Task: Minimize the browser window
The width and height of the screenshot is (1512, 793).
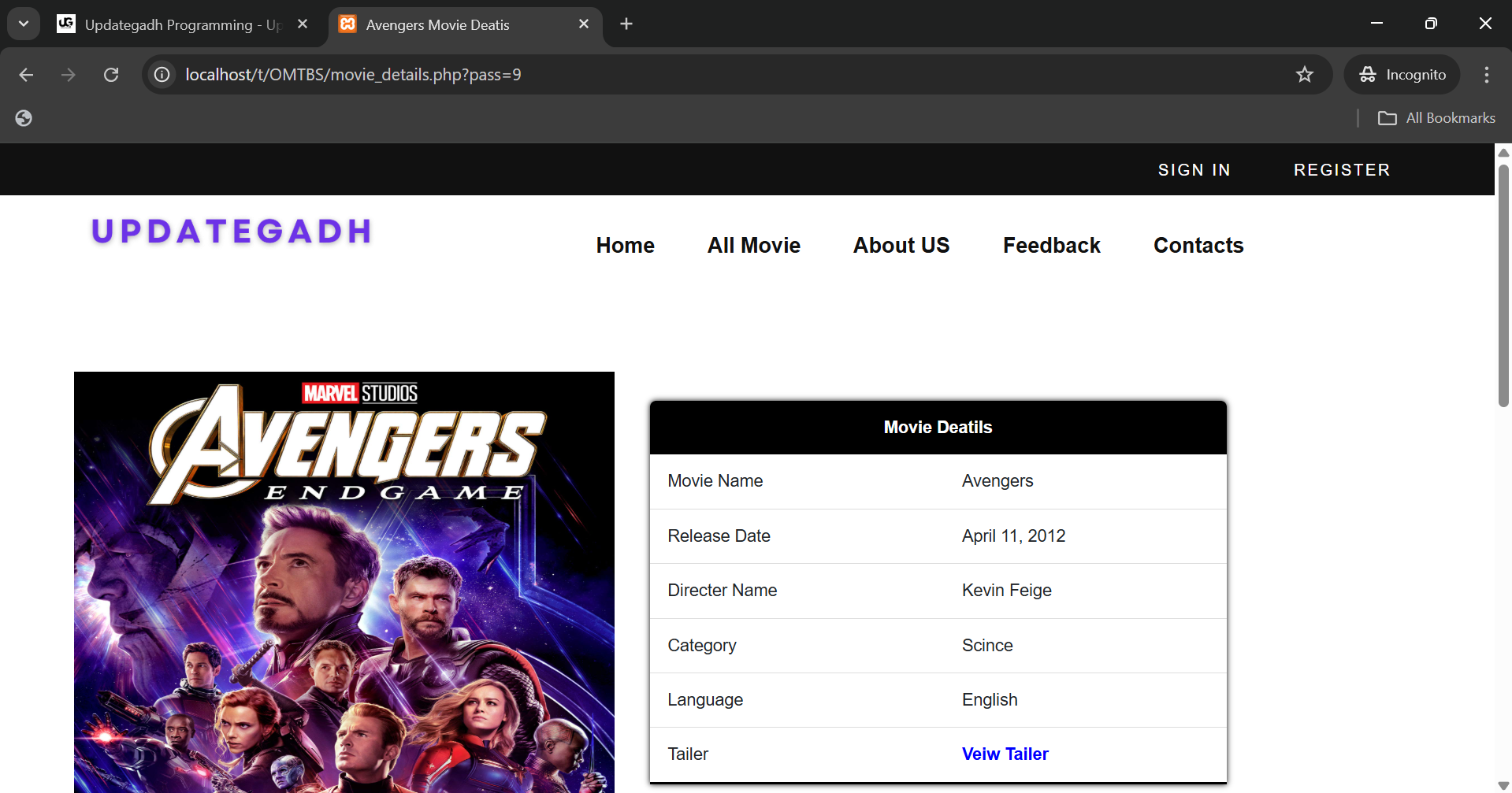Action: [x=1377, y=24]
